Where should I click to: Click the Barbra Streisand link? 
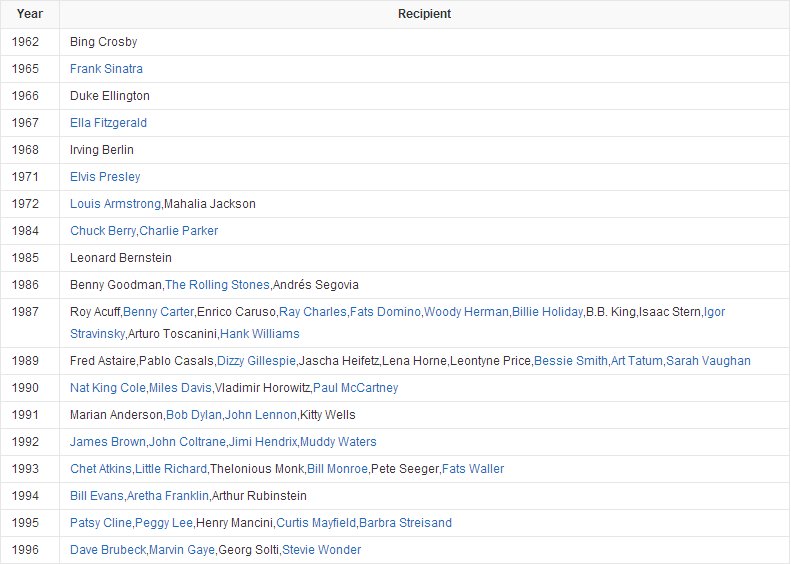coord(405,523)
